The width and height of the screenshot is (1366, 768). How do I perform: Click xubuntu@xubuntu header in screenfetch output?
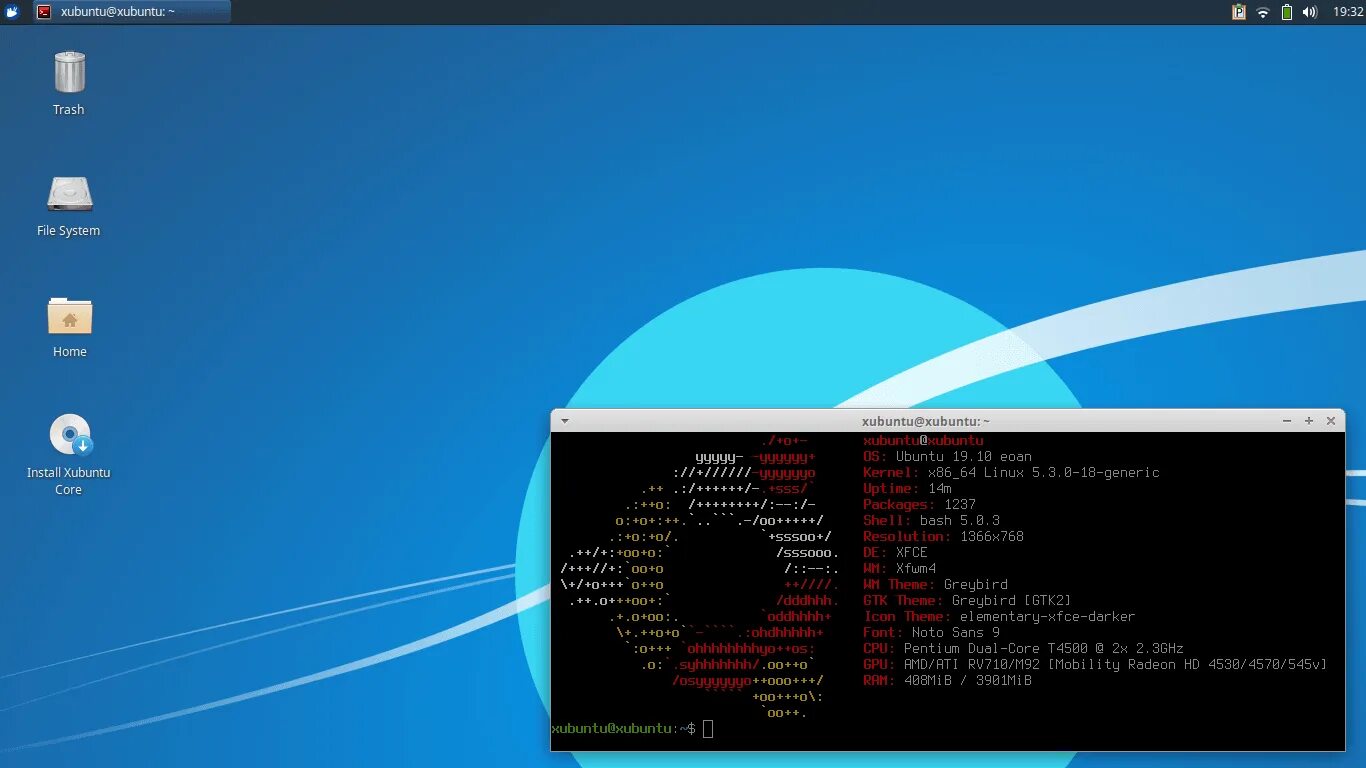(x=923, y=440)
